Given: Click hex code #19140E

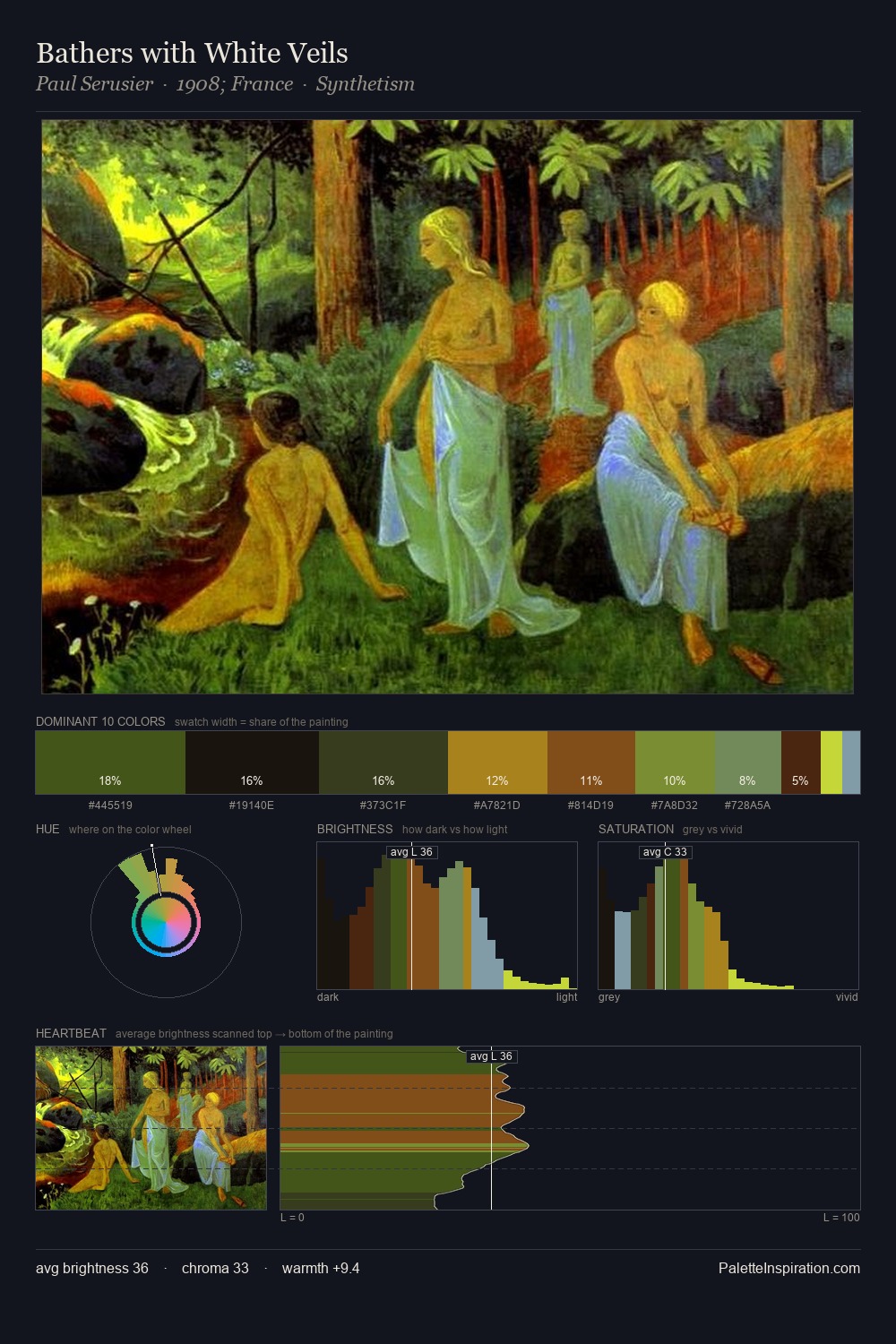Looking at the screenshot, I should 252,806.
